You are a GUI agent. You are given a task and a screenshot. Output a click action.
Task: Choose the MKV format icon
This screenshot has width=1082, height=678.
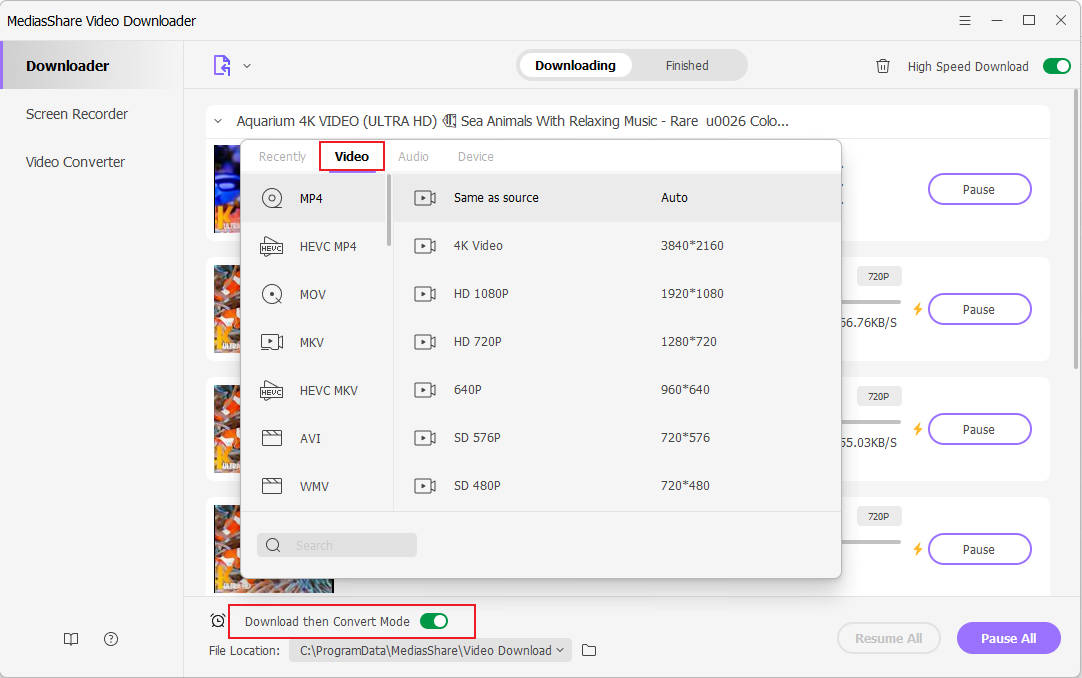(272, 342)
